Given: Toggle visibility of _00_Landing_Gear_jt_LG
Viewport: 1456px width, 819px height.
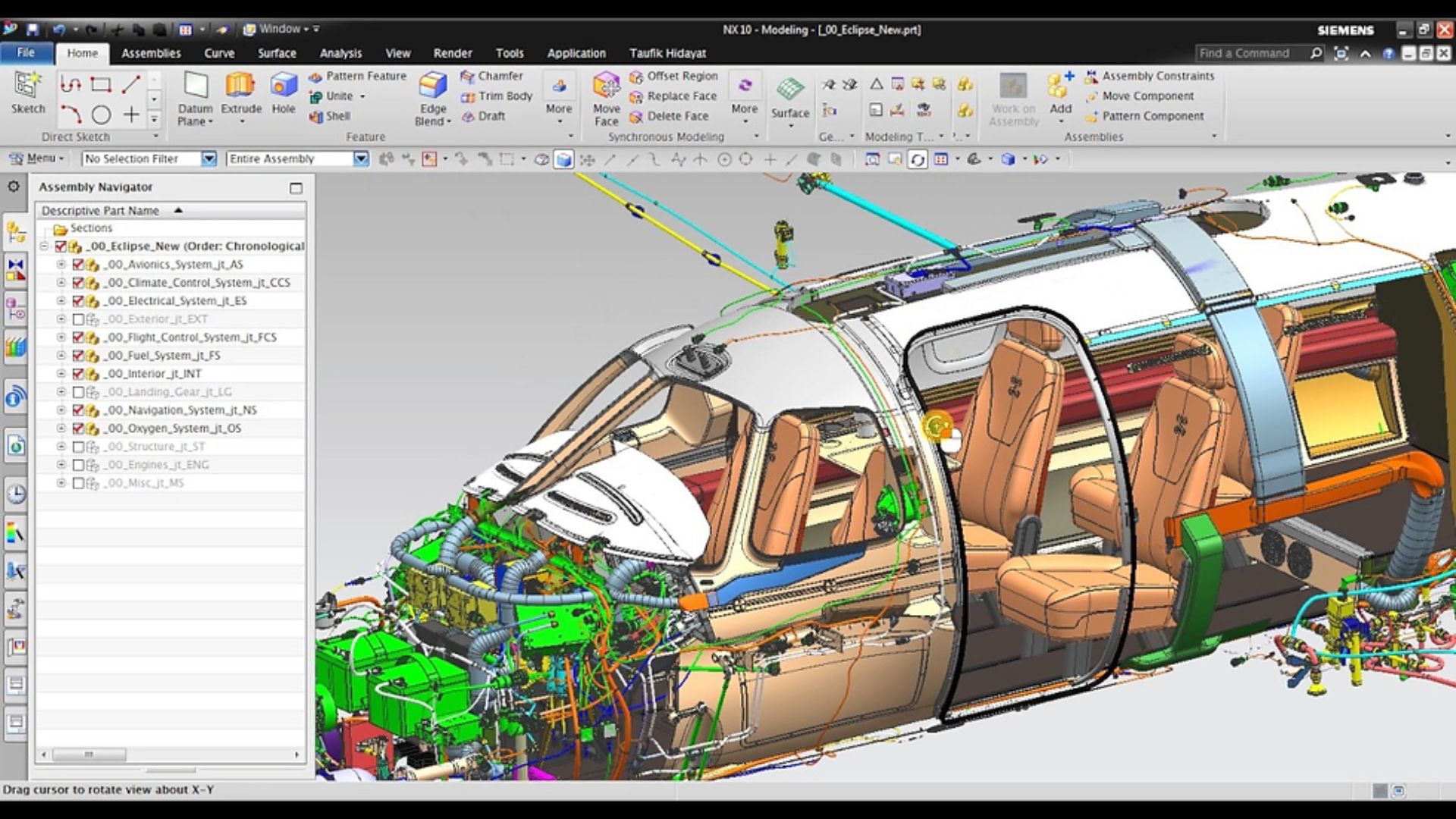Looking at the screenshot, I should coord(79,391).
